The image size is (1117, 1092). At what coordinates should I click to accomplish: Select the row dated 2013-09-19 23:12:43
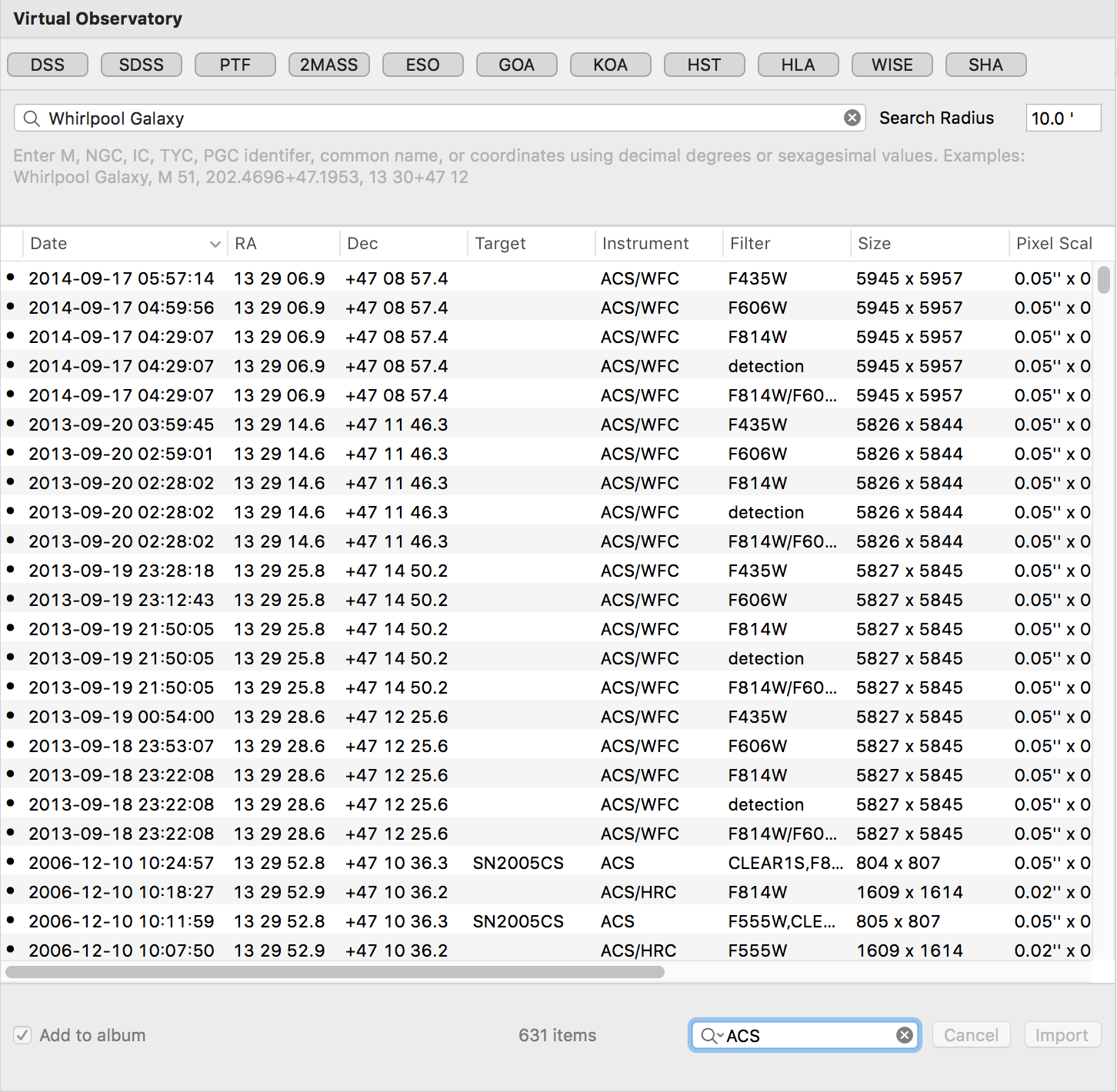[546, 599]
